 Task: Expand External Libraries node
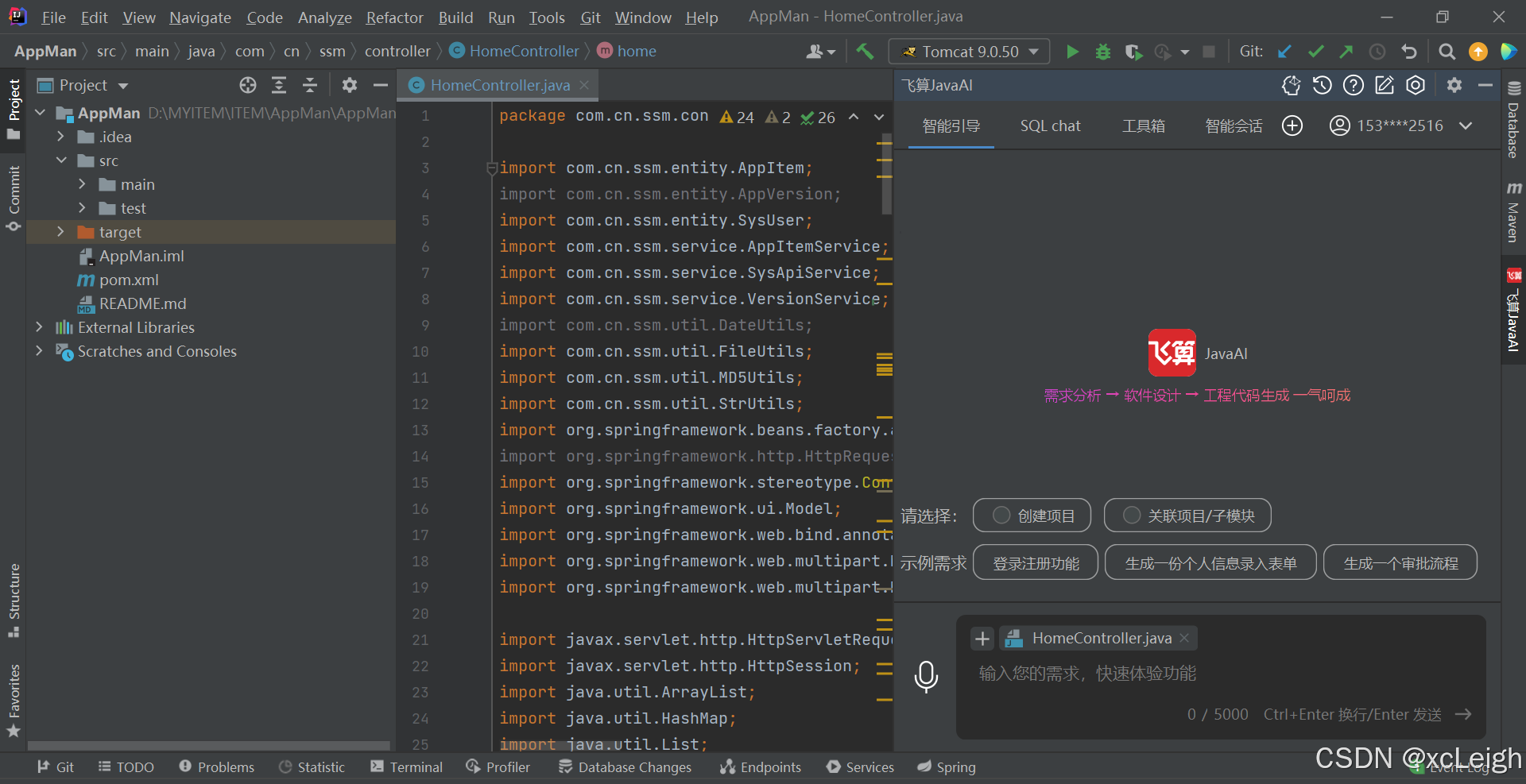click(x=40, y=327)
